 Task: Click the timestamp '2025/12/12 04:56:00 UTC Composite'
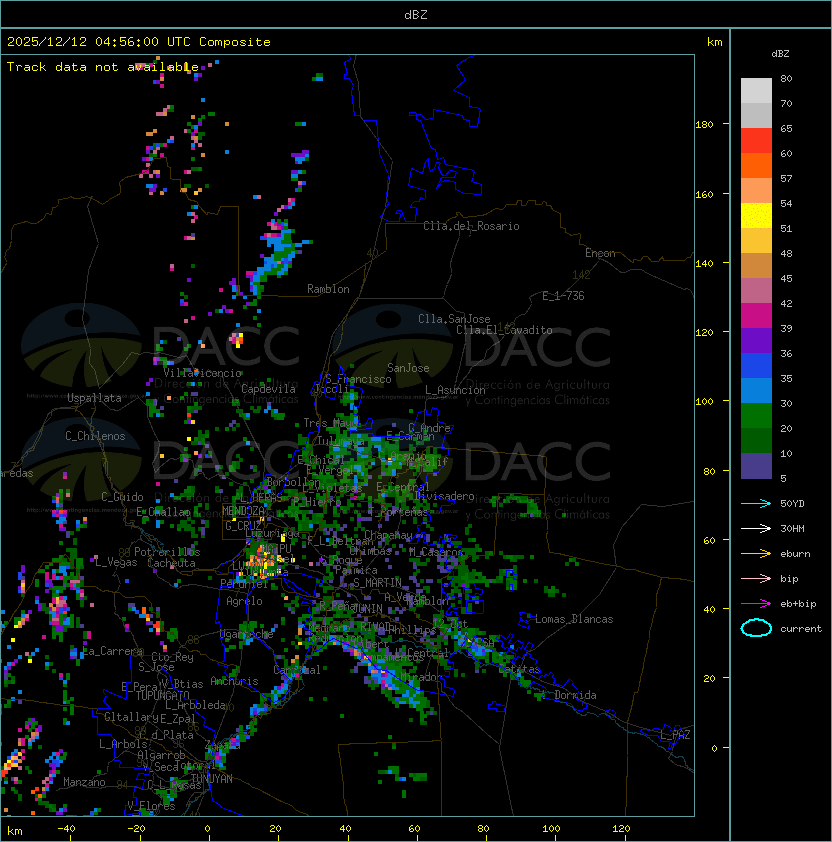tap(139, 42)
